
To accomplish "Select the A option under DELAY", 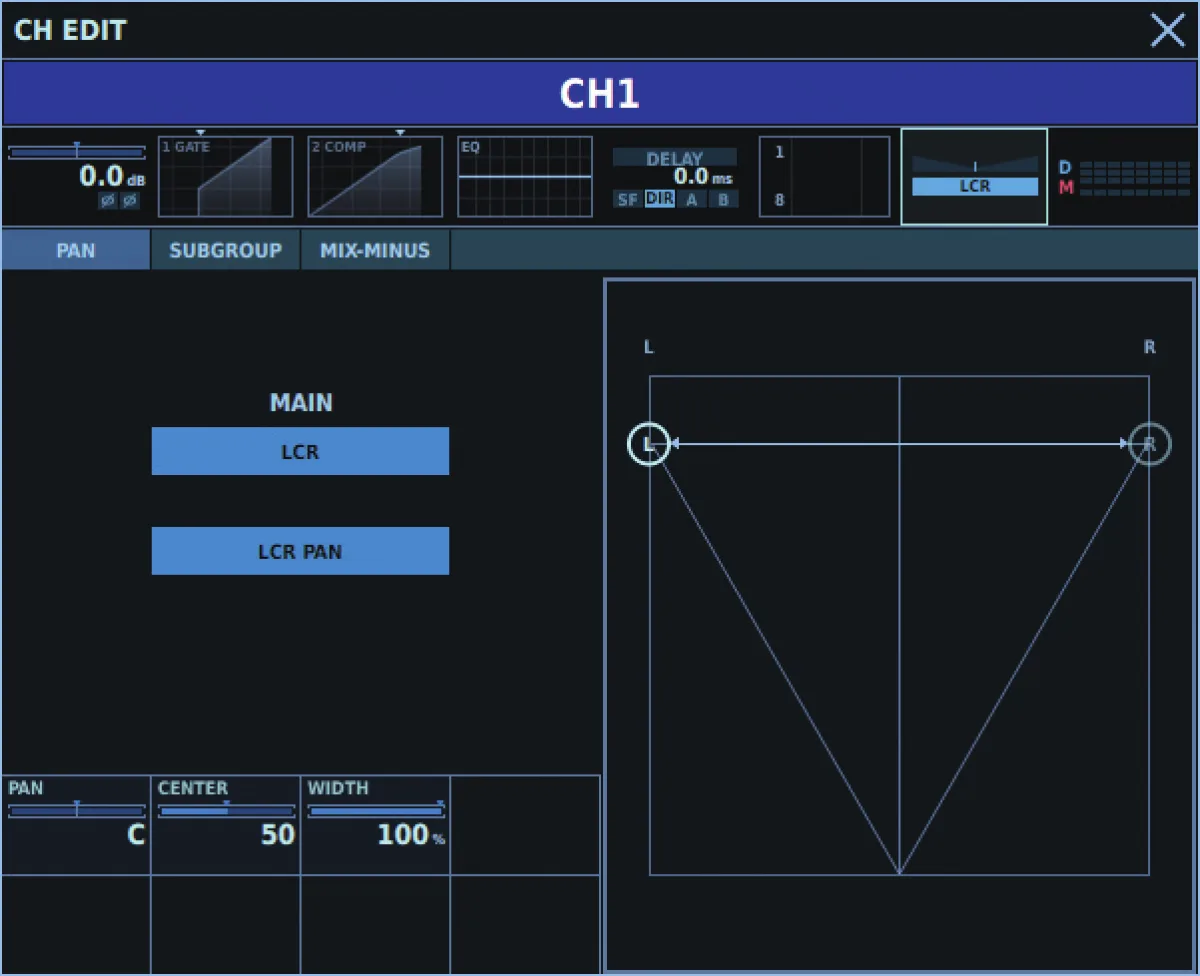I will click(691, 199).
